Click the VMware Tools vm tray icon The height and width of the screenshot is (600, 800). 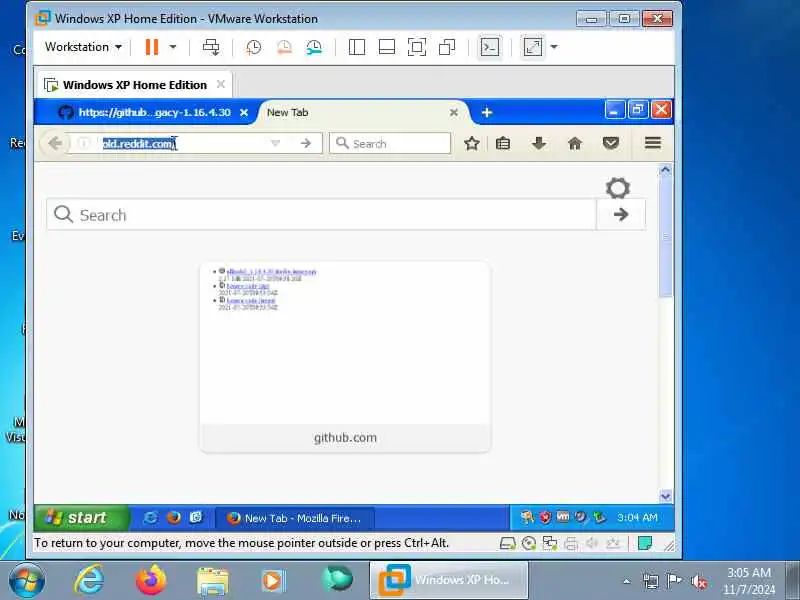563,517
